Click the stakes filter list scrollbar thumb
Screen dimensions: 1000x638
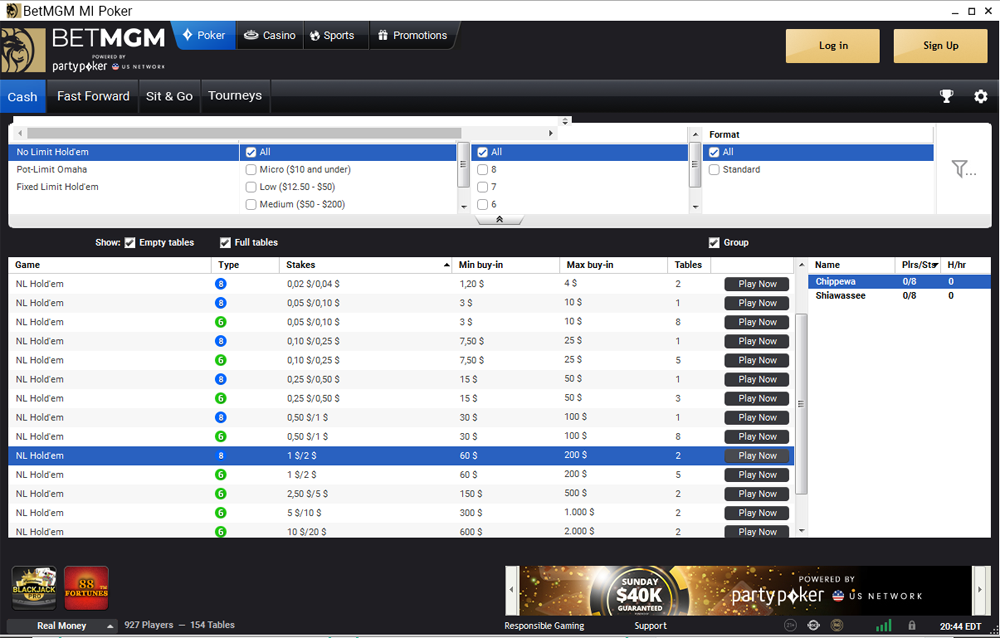pyautogui.click(x=464, y=165)
